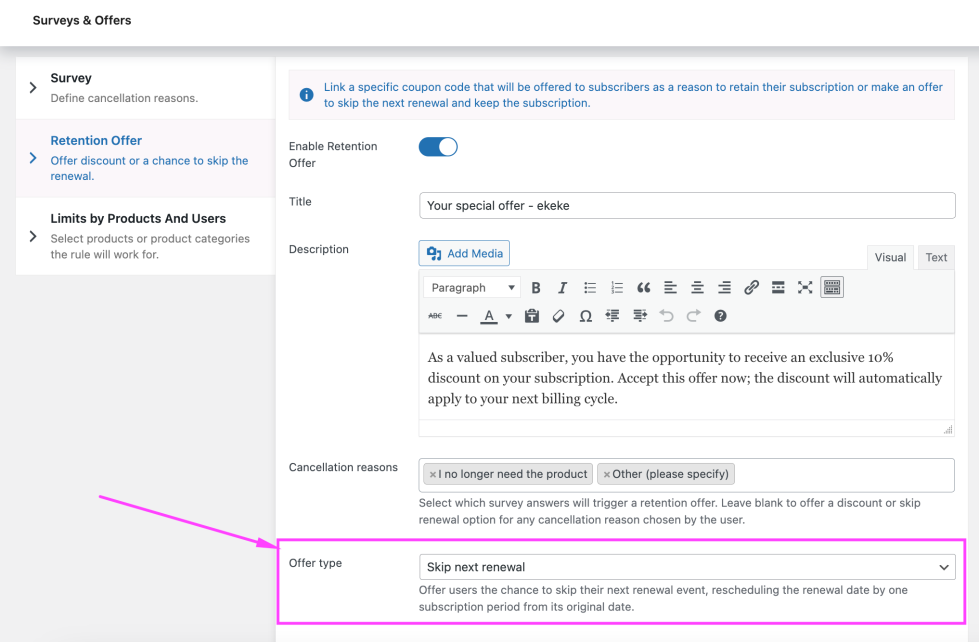Switch to the Text editor tab

click(936, 257)
